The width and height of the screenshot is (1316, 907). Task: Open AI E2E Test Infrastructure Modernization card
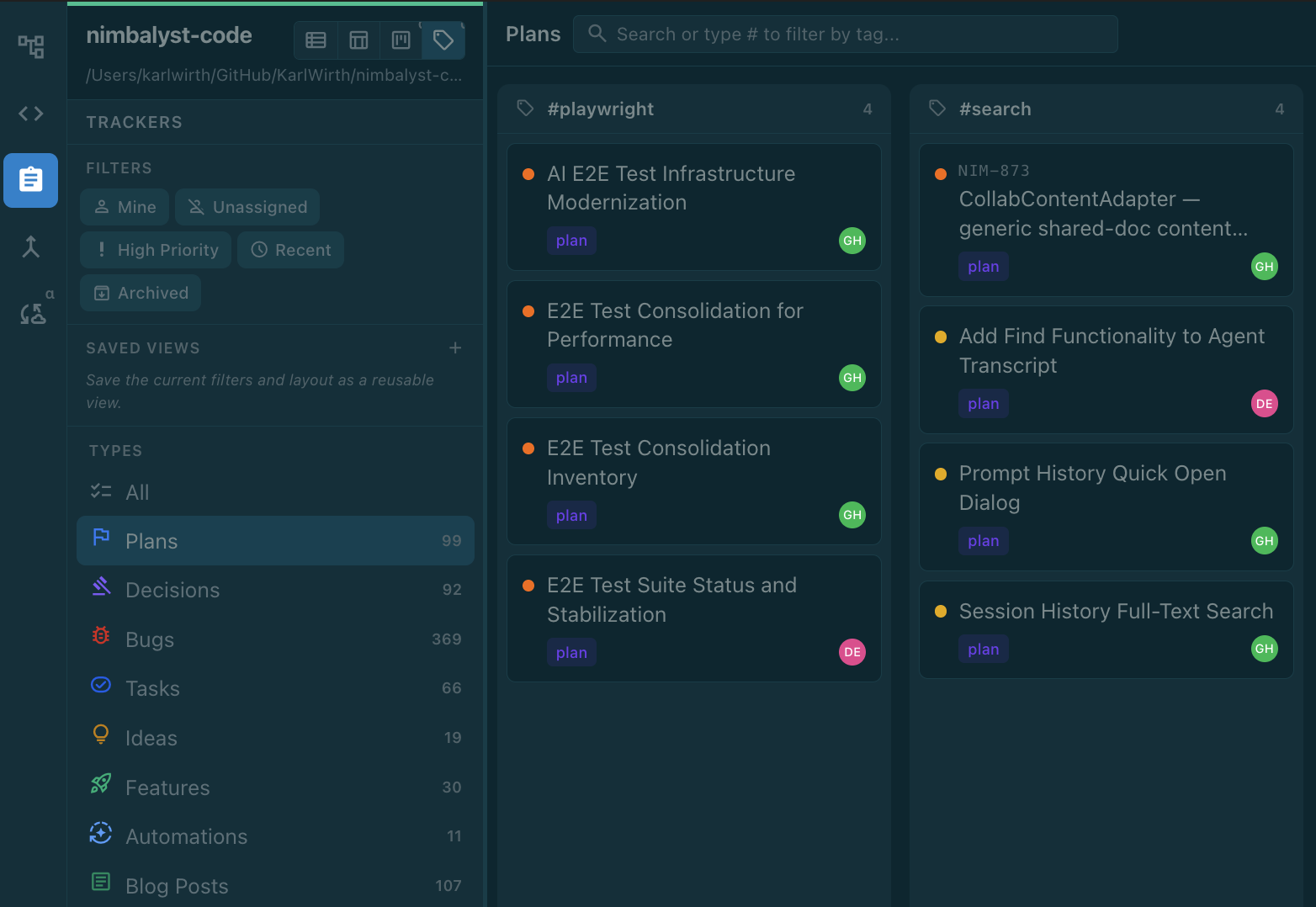[694, 207]
